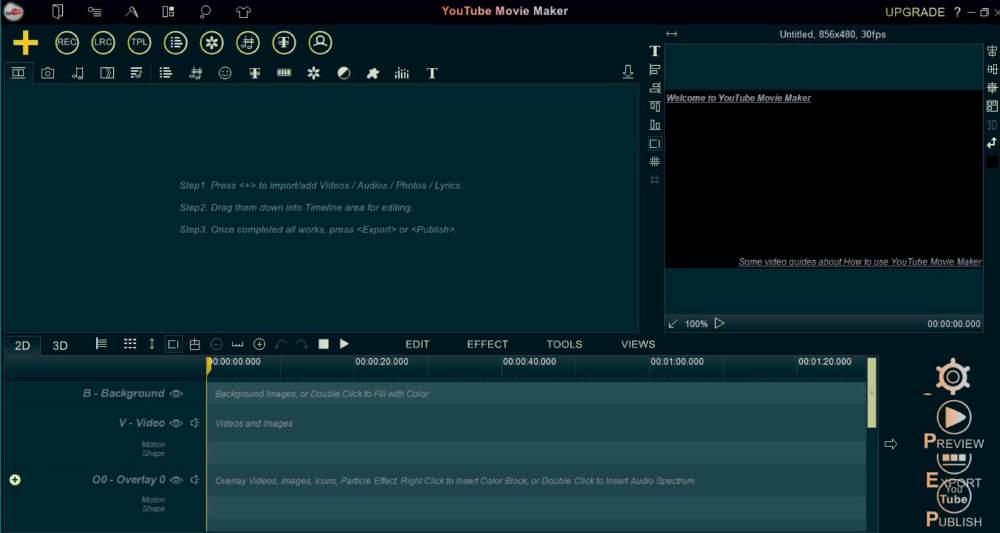Screen dimensions: 1000x533
Task: Click the layout panels icon in title bar
Action: (x=168, y=11)
